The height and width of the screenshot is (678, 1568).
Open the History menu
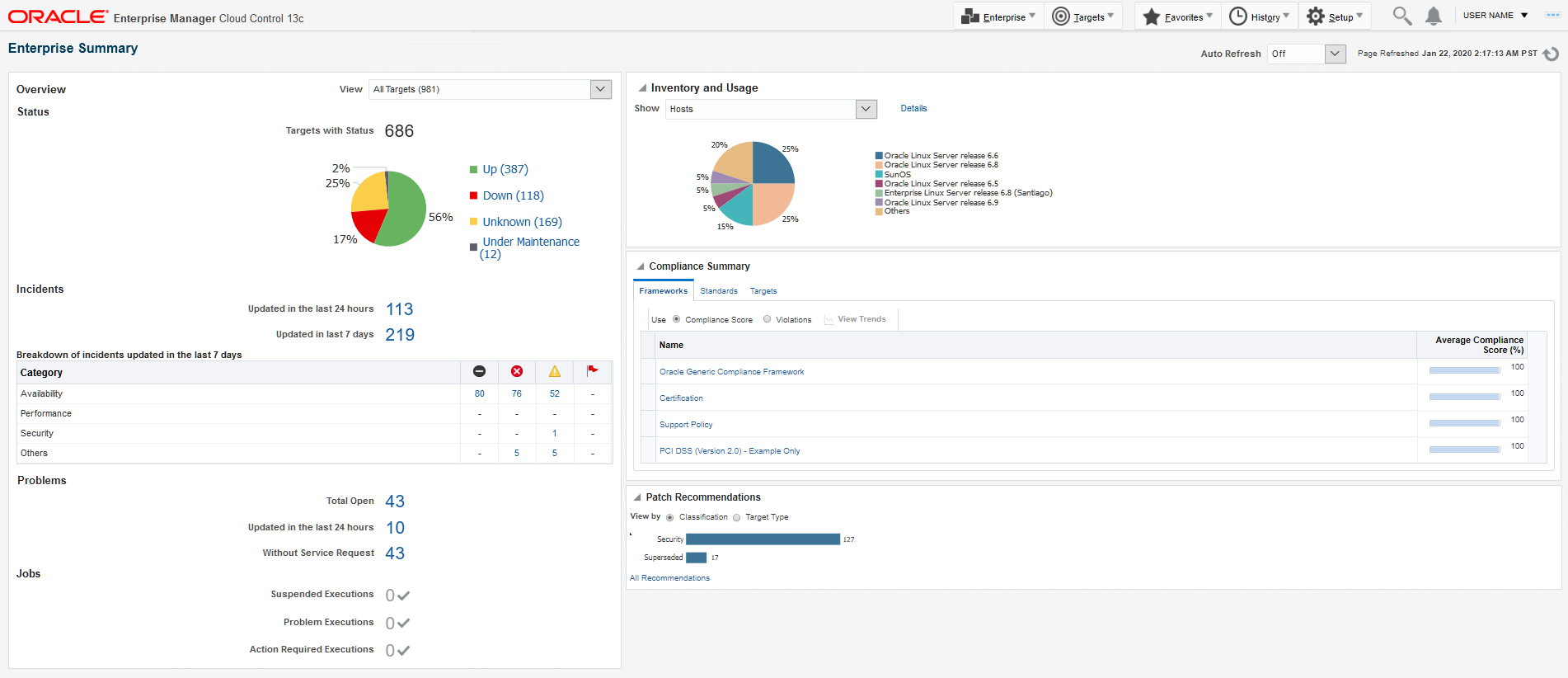(1259, 16)
